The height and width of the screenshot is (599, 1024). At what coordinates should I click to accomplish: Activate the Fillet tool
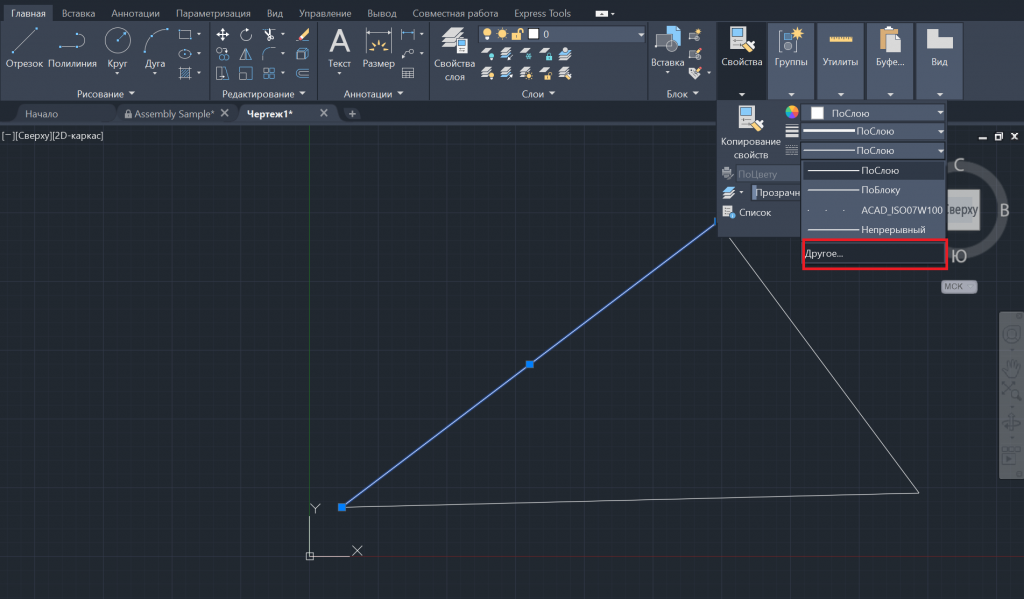269,54
